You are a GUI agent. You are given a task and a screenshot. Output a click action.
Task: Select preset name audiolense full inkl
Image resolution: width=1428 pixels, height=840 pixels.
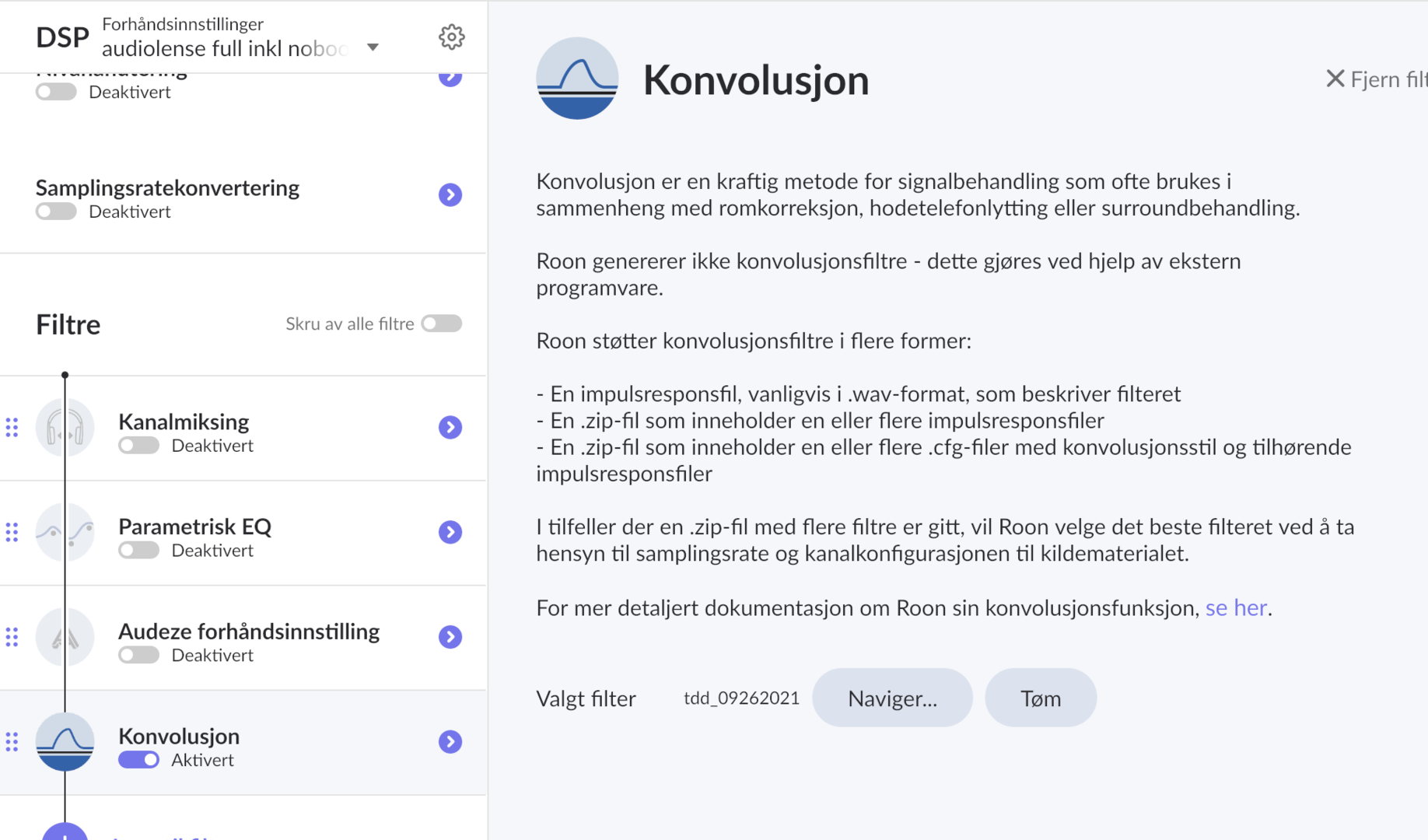224,48
